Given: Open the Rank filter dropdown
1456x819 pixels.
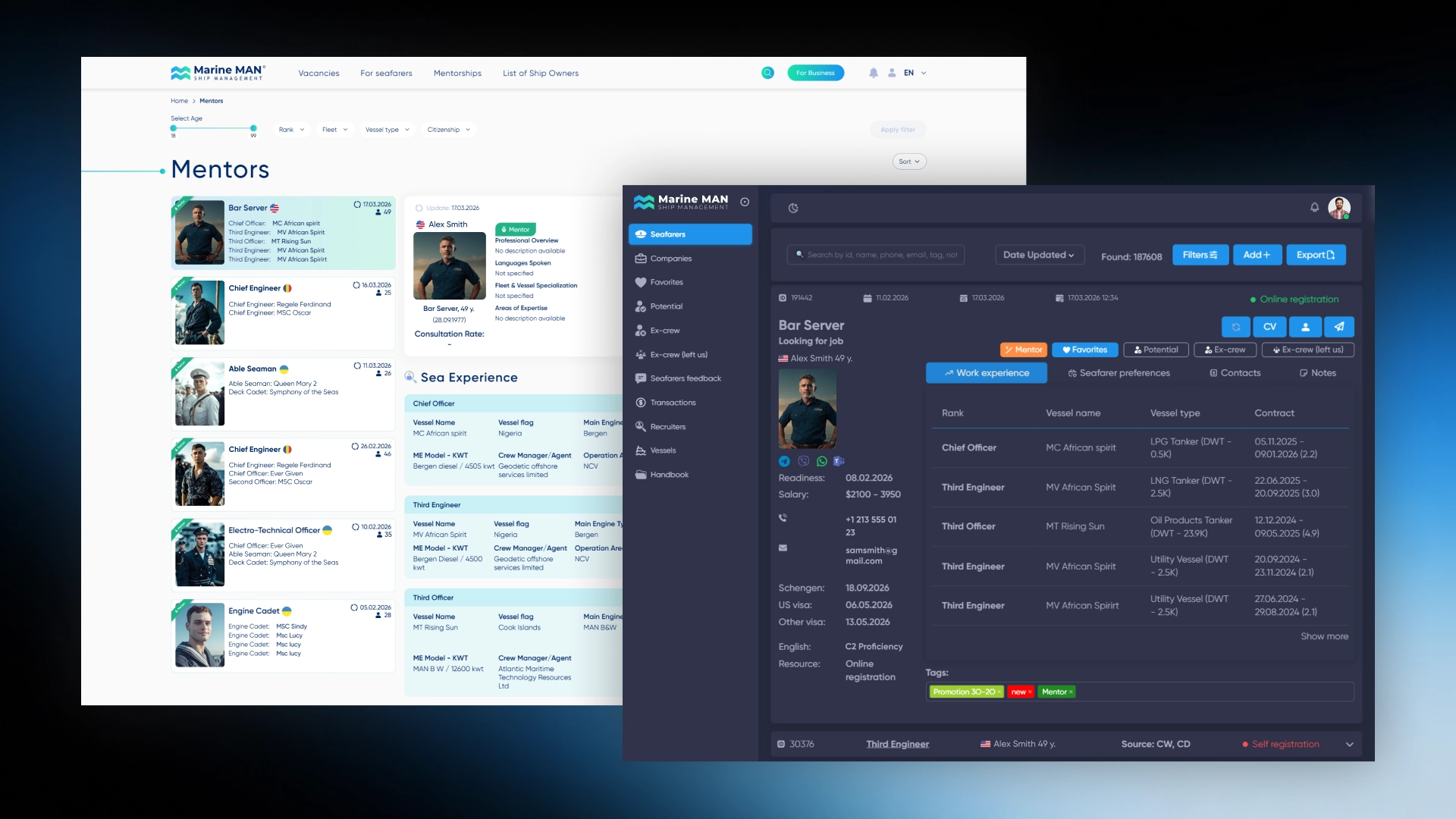Looking at the screenshot, I should coord(291,130).
